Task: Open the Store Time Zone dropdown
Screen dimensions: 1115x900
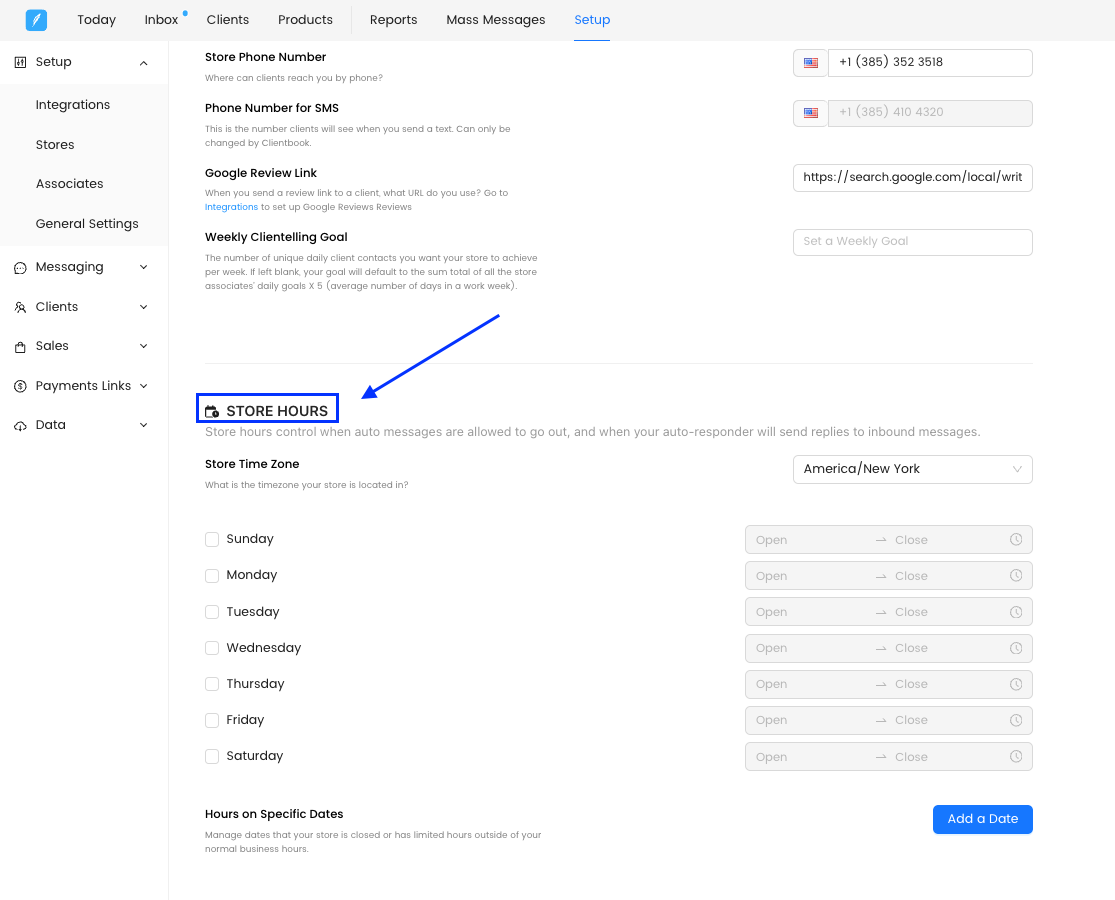Action: point(912,469)
